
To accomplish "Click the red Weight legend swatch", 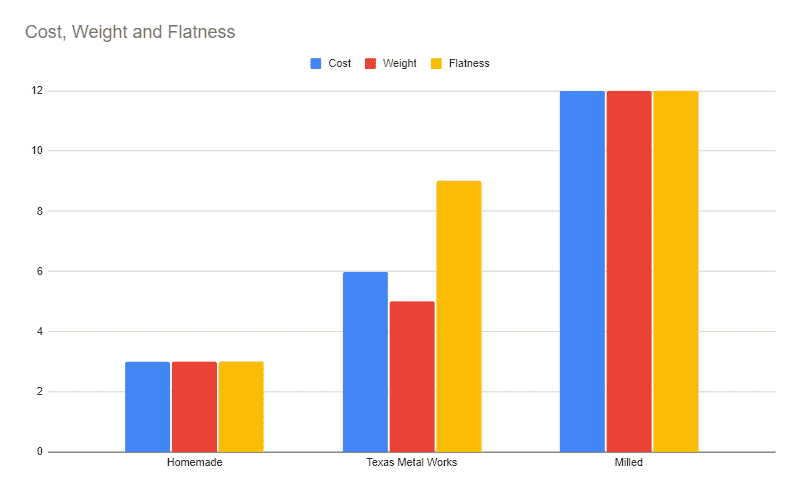I will click(370, 63).
